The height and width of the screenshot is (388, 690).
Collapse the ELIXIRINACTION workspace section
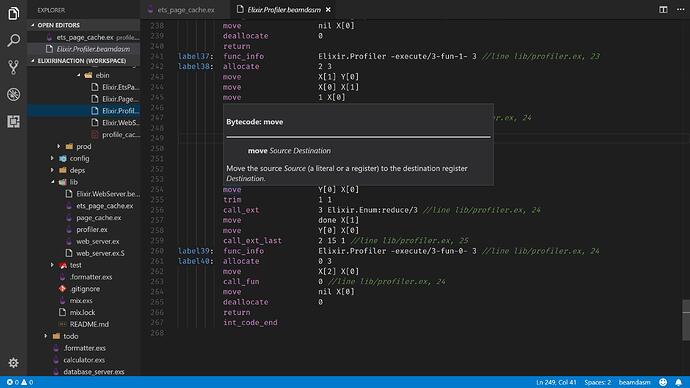(x=84, y=61)
